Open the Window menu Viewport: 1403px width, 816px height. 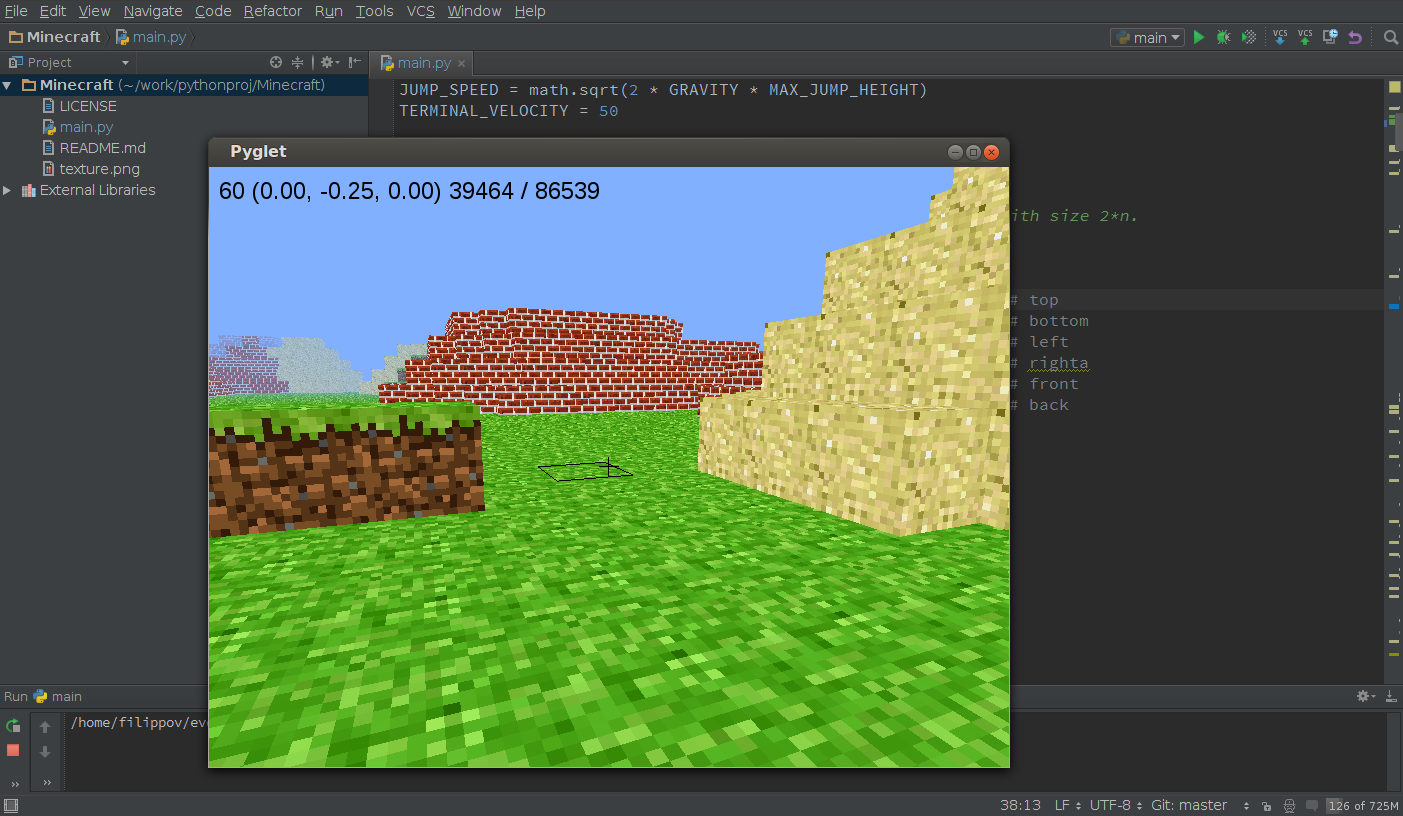coord(475,11)
